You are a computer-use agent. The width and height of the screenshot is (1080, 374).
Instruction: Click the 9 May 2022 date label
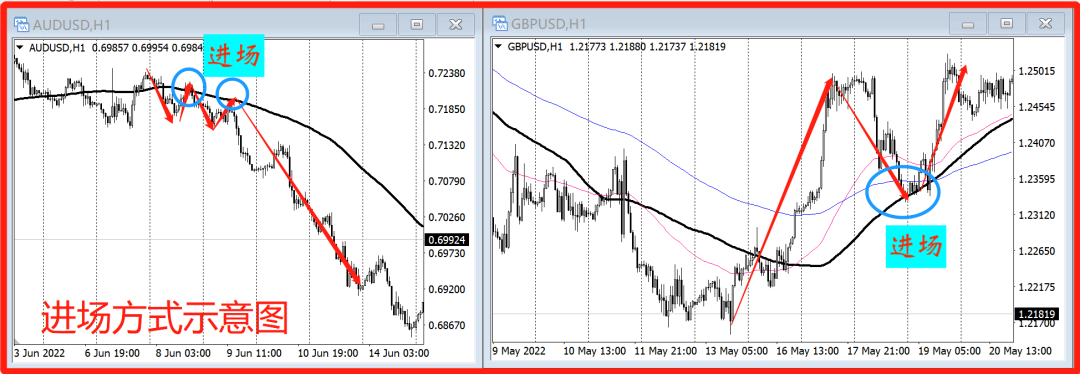tap(520, 351)
